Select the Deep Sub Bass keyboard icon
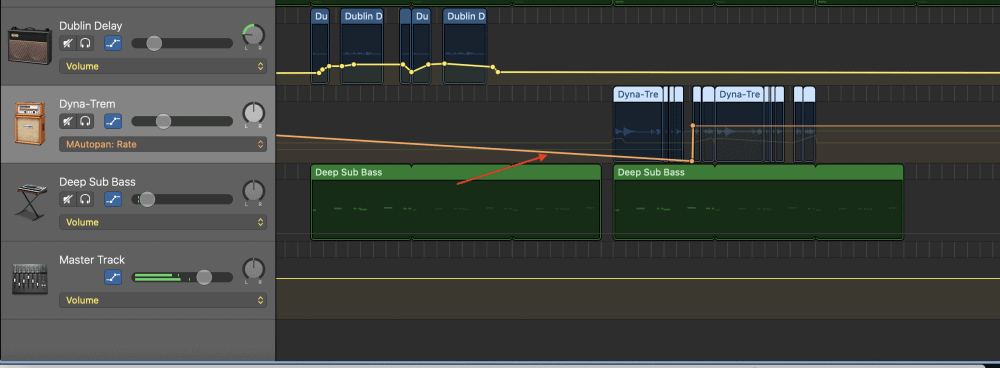 pyautogui.click(x=30, y=202)
